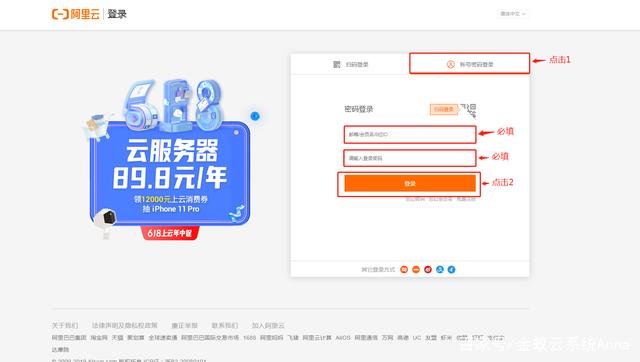Open the 联系我们 footer link
Image resolution: width=640 pixels, height=362 pixels.
point(224,326)
